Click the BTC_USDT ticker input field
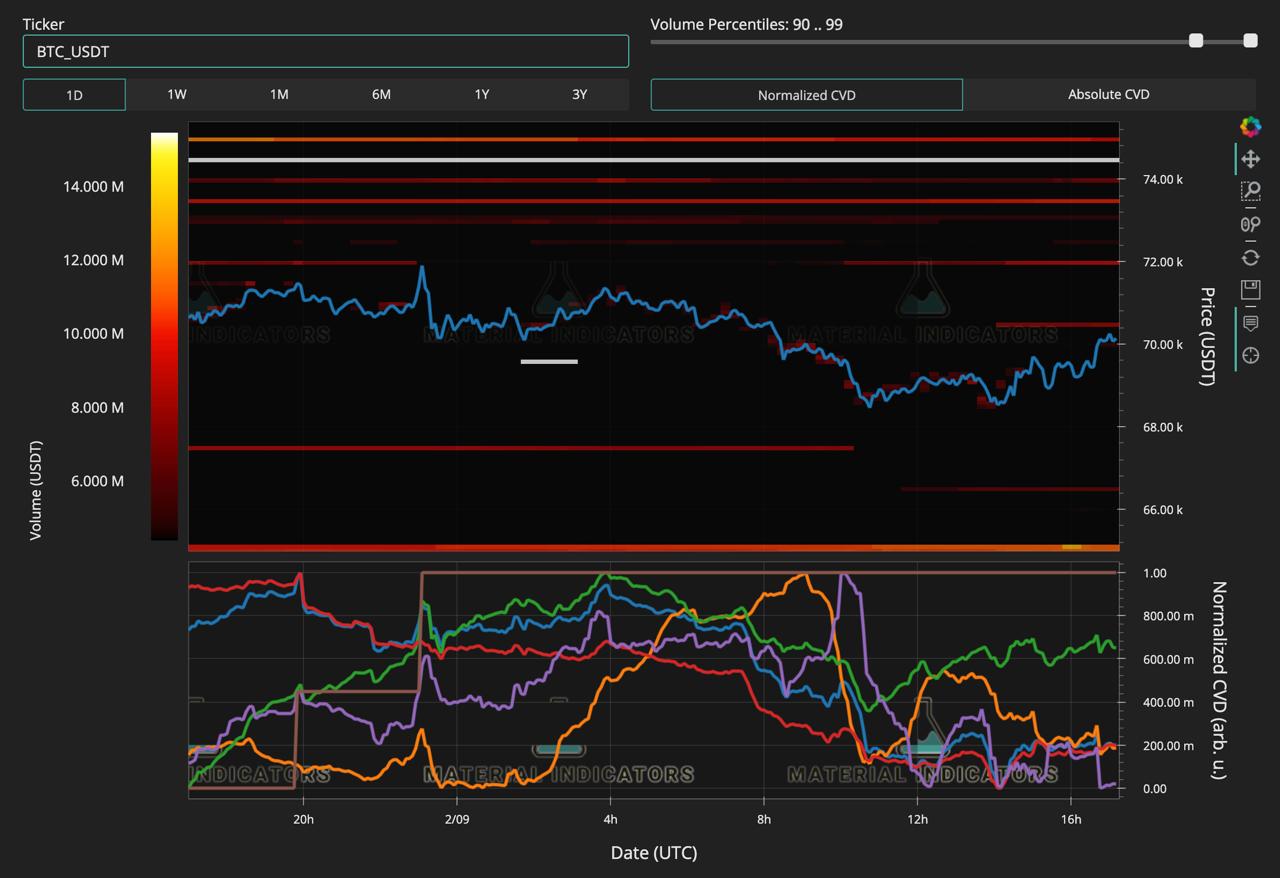This screenshot has height=878, width=1280. [x=325, y=51]
